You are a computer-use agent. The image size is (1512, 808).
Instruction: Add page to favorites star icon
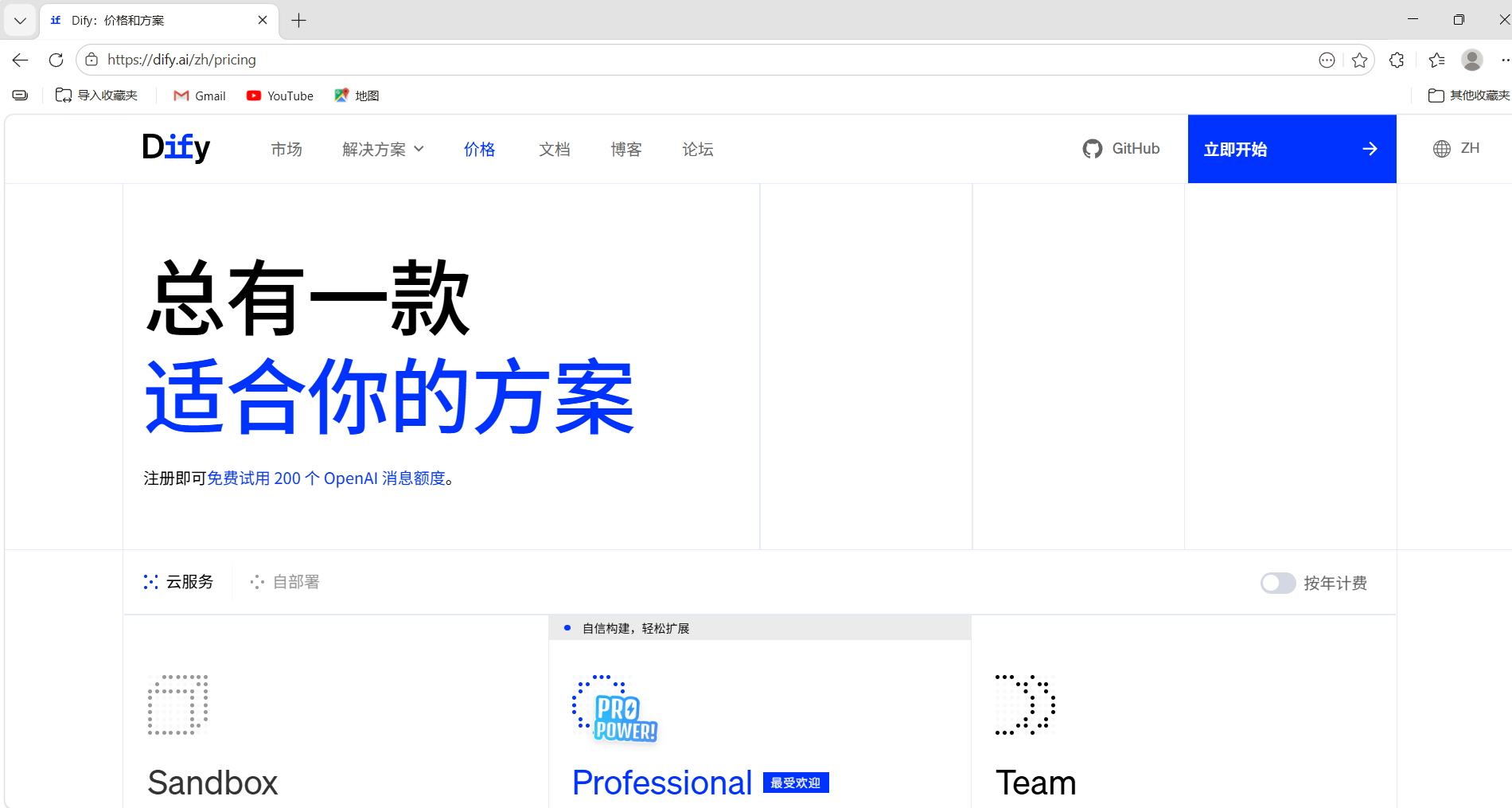click(1359, 60)
